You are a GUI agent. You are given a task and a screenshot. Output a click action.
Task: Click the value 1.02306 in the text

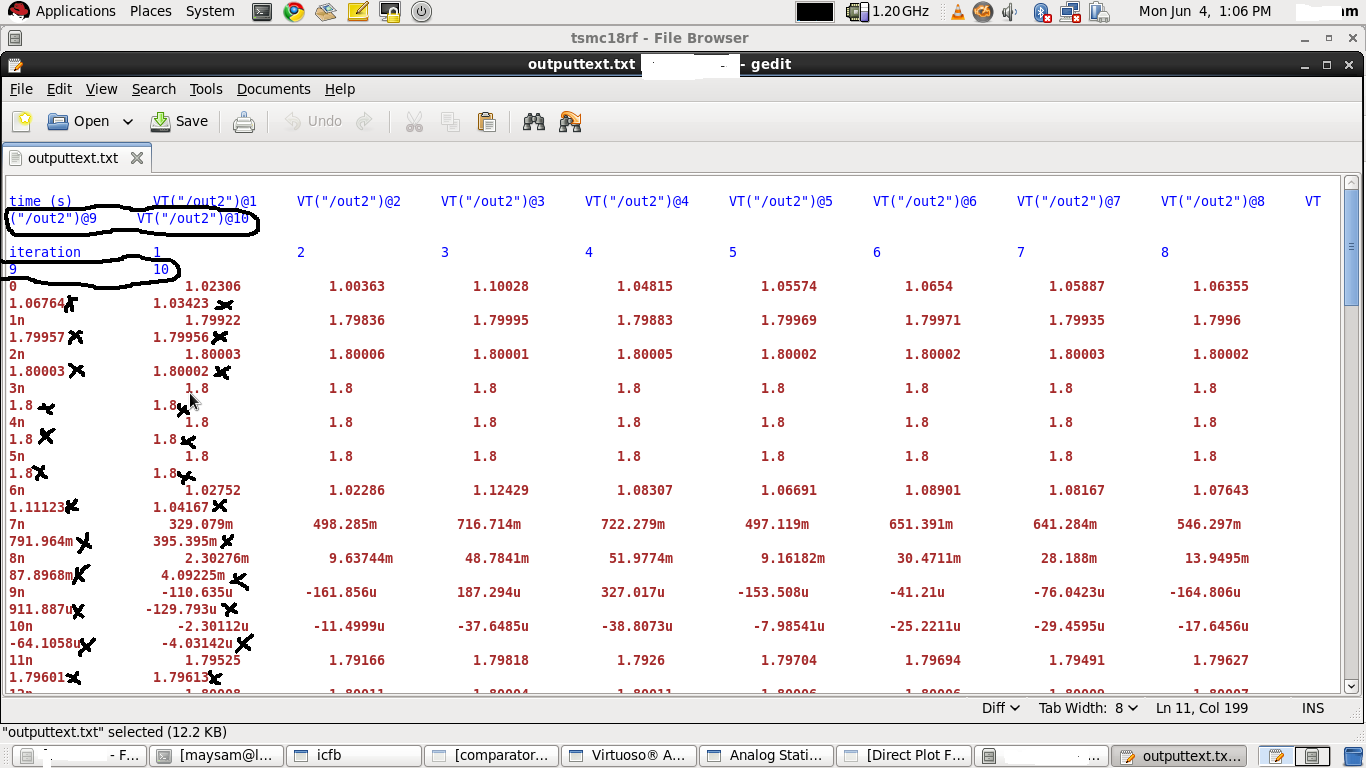click(x=213, y=286)
